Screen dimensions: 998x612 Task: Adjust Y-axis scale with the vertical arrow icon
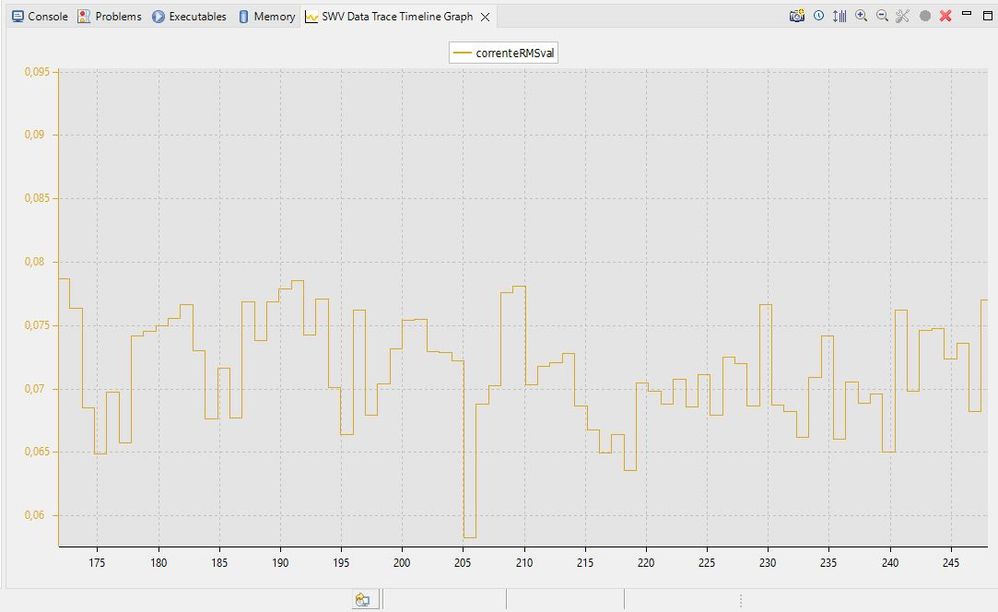pos(840,16)
